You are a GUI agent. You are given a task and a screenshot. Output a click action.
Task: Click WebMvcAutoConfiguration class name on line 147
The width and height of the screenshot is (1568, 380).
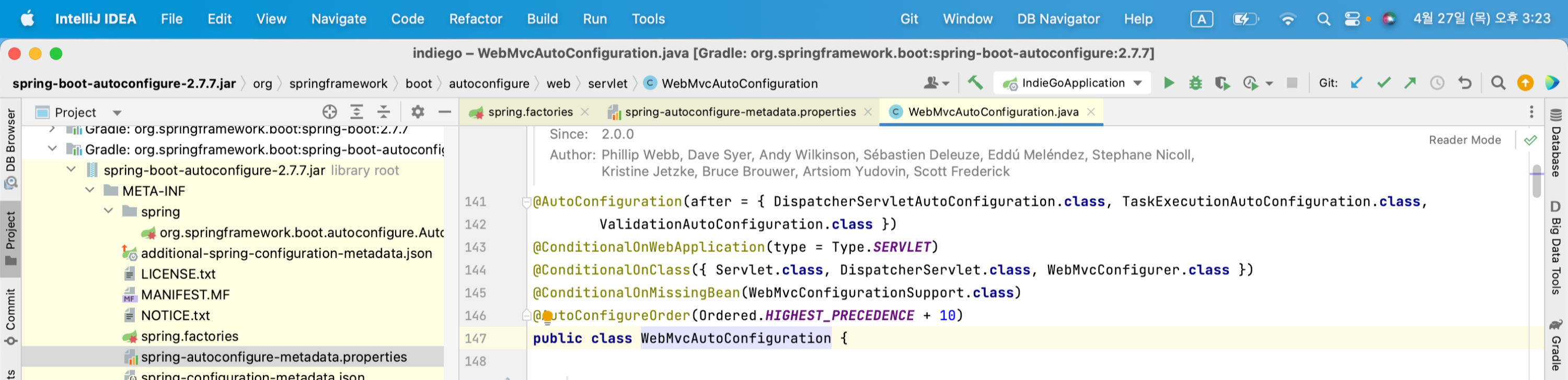(x=735, y=339)
